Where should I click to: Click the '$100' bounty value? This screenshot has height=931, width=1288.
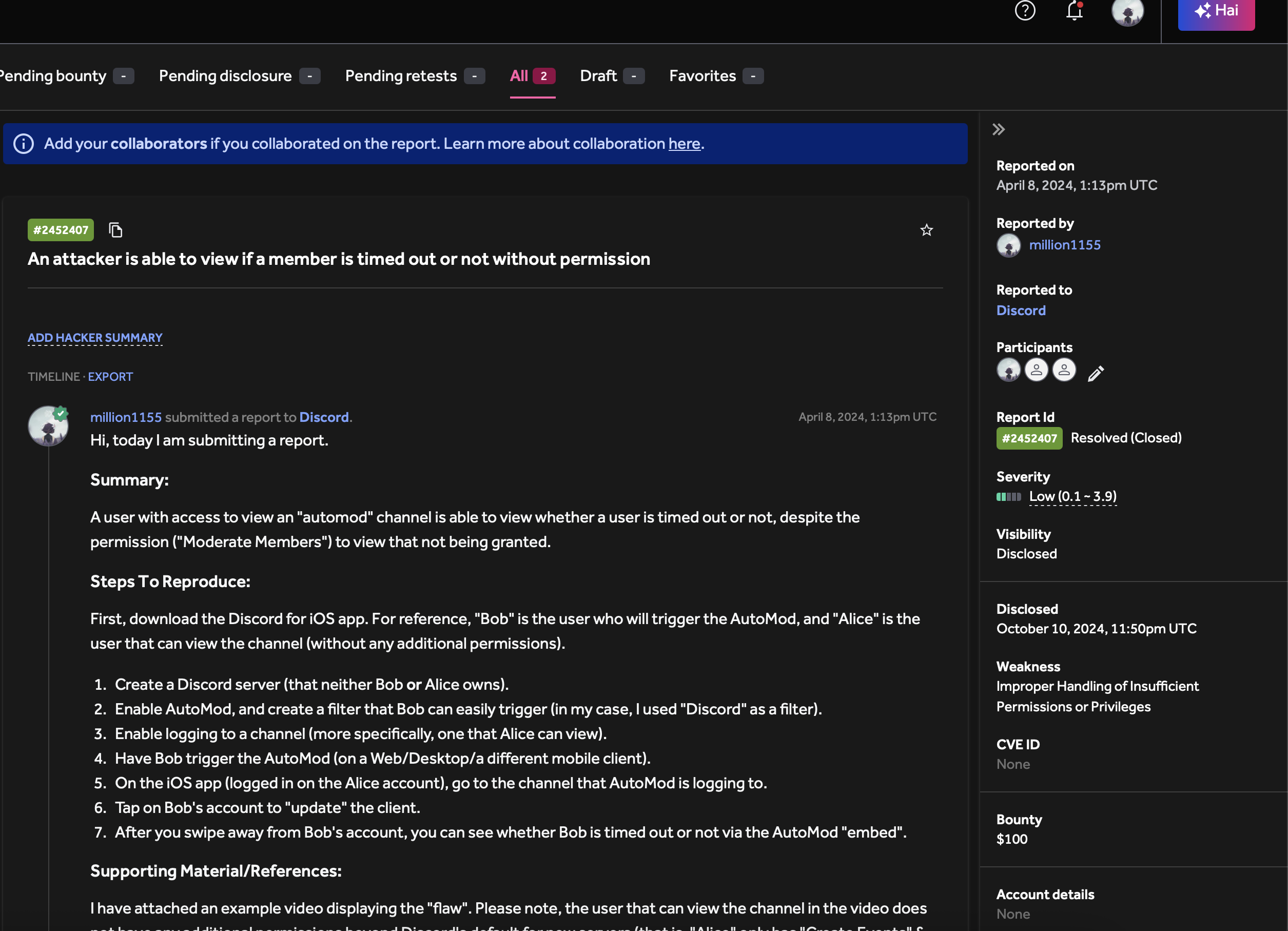click(1011, 840)
